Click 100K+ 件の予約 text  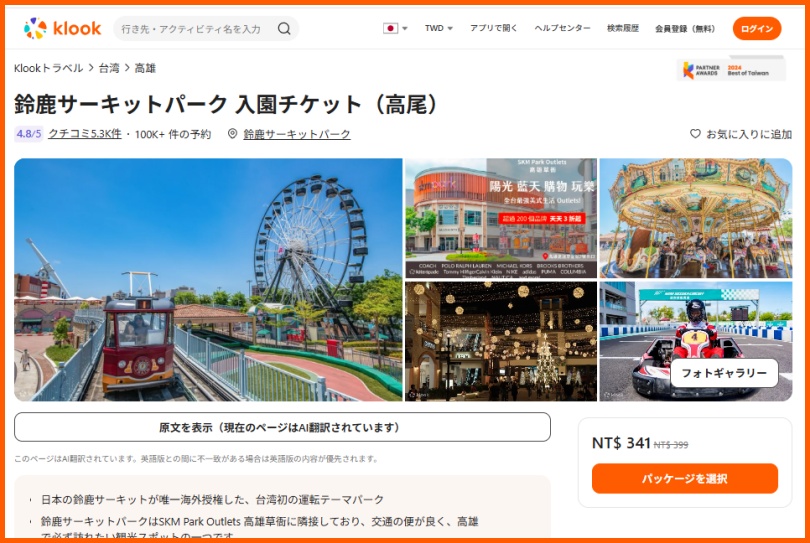point(173,134)
